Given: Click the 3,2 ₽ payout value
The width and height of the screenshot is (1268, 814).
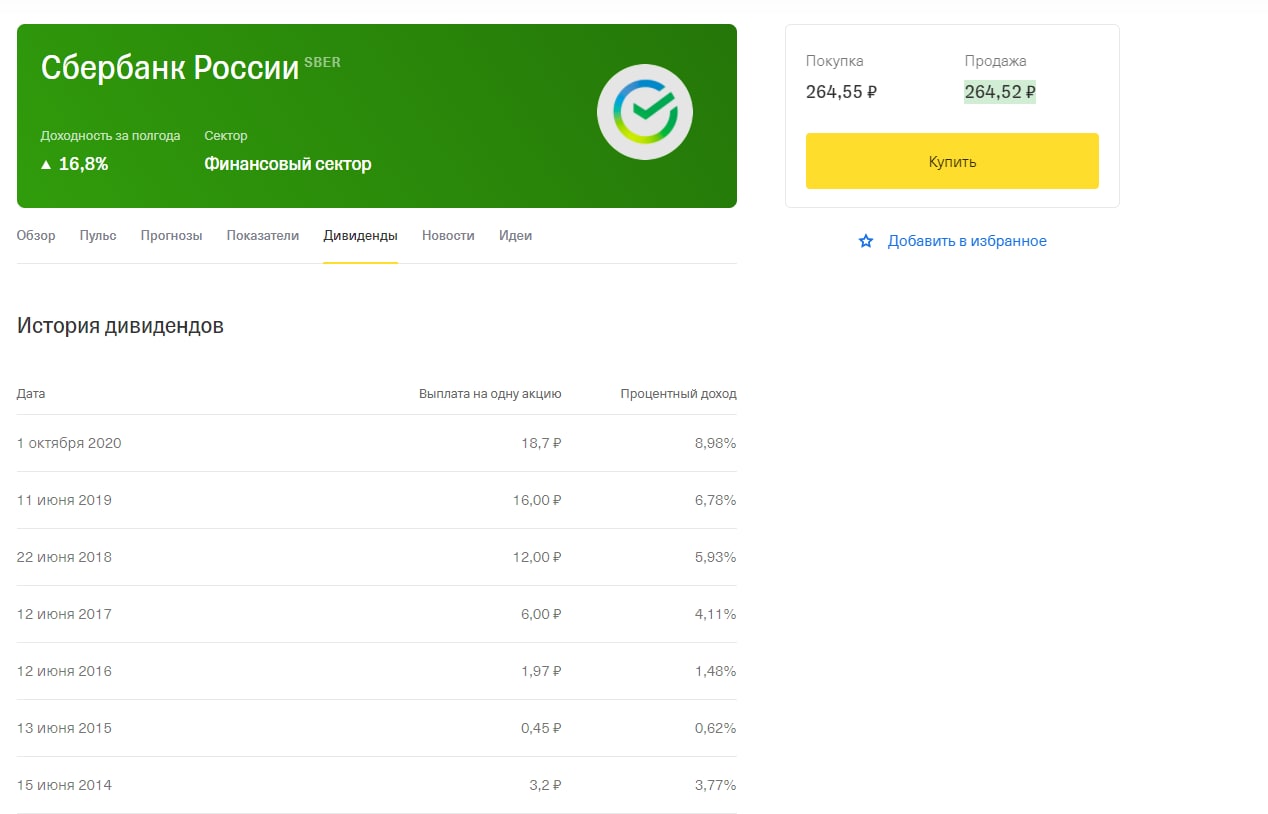Looking at the screenshot, I should [546, 785].
